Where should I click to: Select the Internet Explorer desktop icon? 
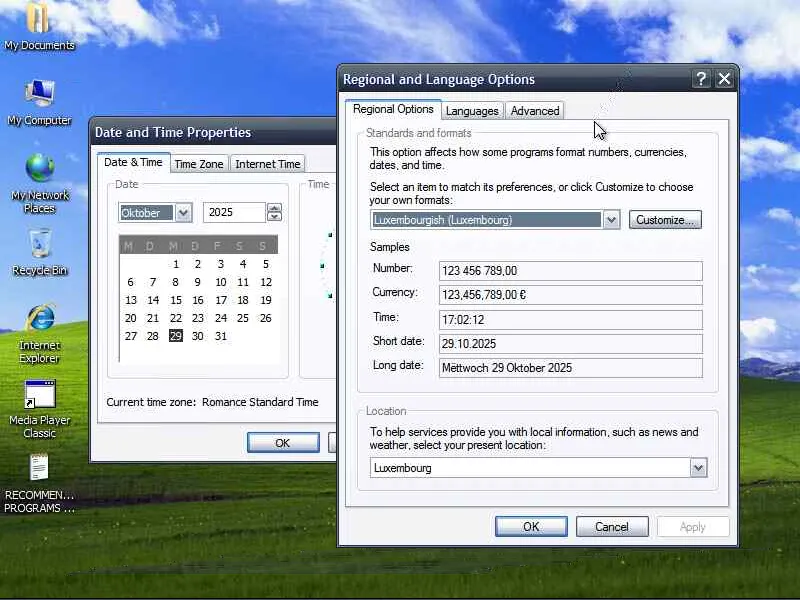[x=39, y=334]
